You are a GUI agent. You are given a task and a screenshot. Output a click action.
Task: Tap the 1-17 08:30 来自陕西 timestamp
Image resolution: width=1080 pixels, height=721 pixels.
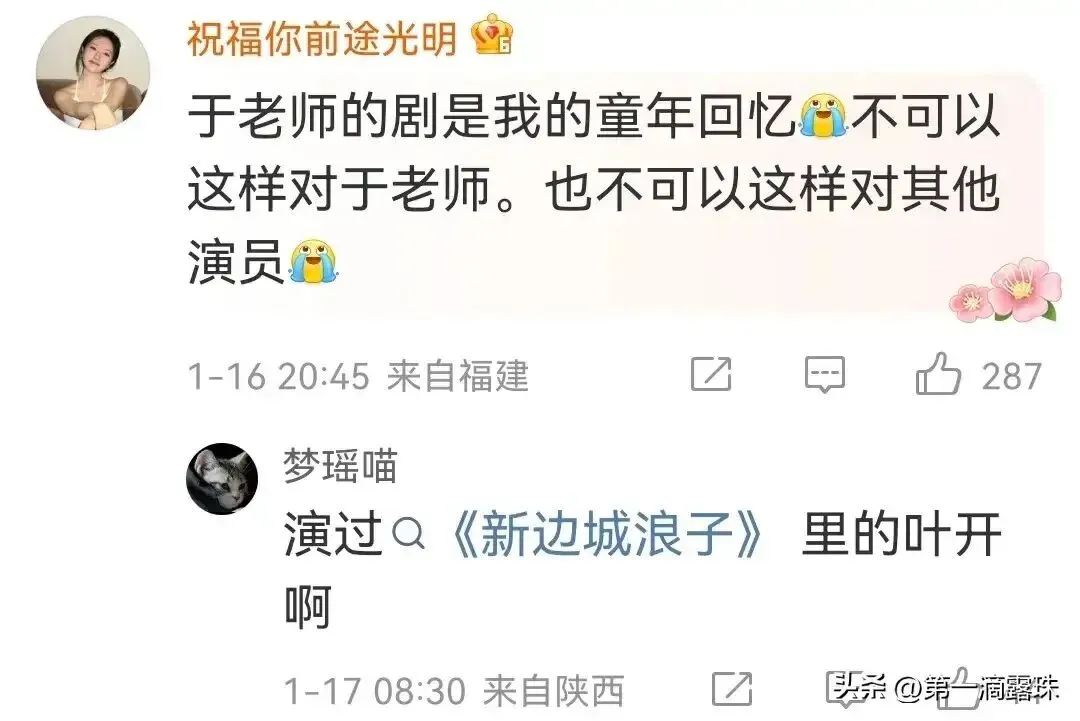click(x=454, y=691)
